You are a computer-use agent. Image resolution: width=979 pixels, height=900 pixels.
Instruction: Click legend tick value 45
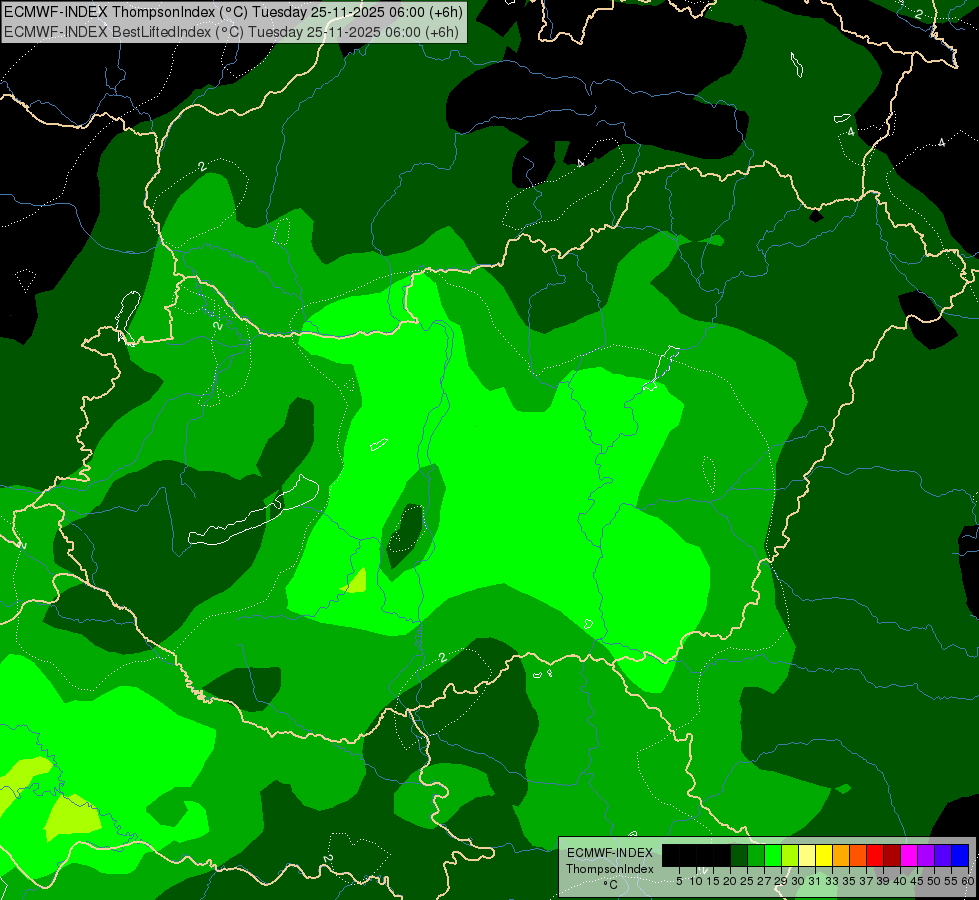pyautogui.click(x=917, y=881)
